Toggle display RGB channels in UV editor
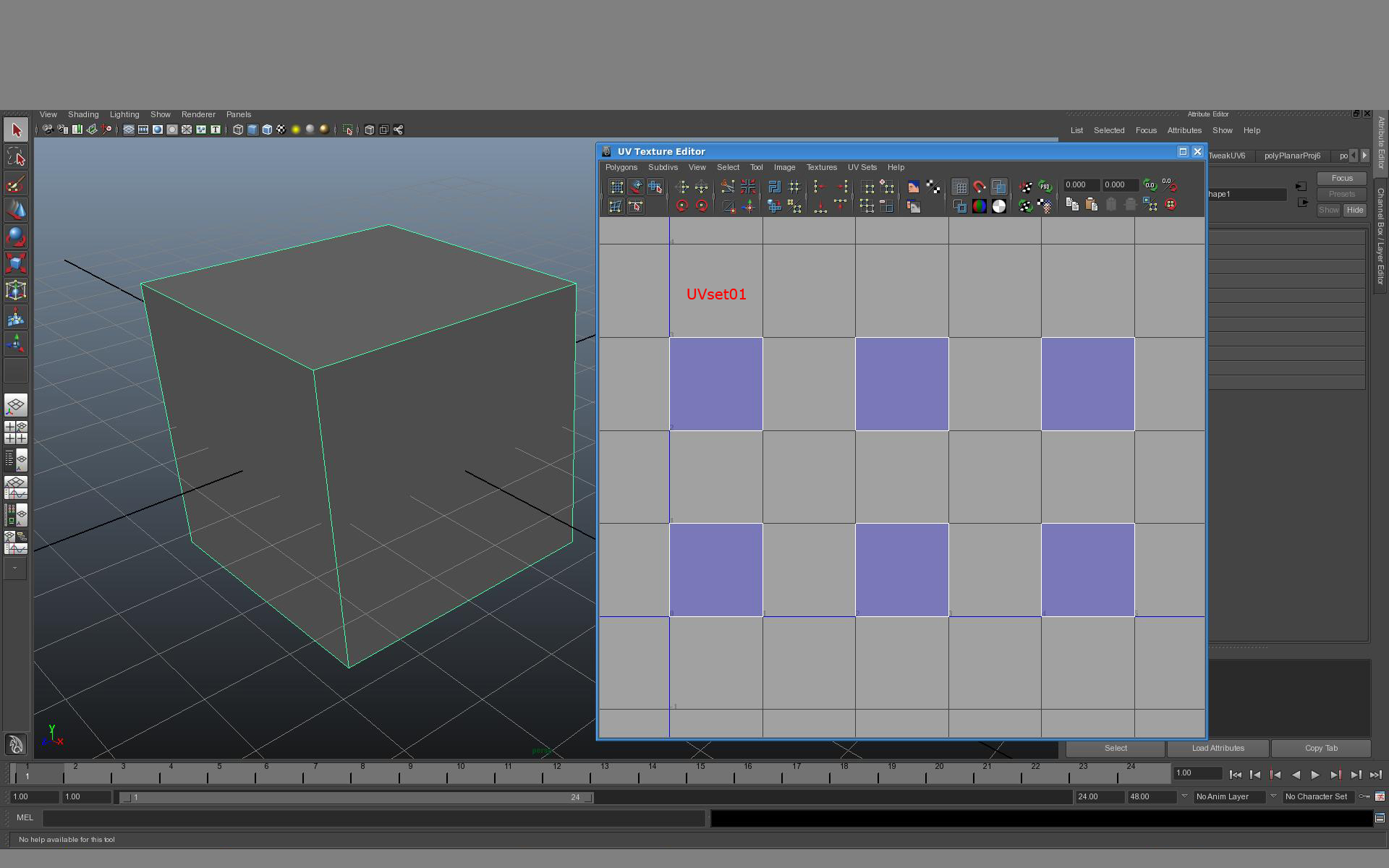Screen dimensions: 1389x868 980,206
